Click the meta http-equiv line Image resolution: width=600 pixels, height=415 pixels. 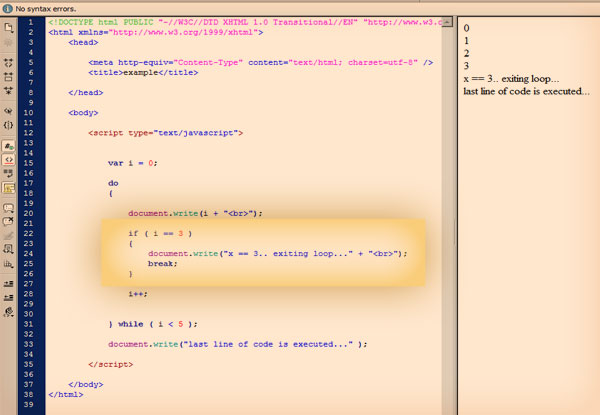coord(261,62)
